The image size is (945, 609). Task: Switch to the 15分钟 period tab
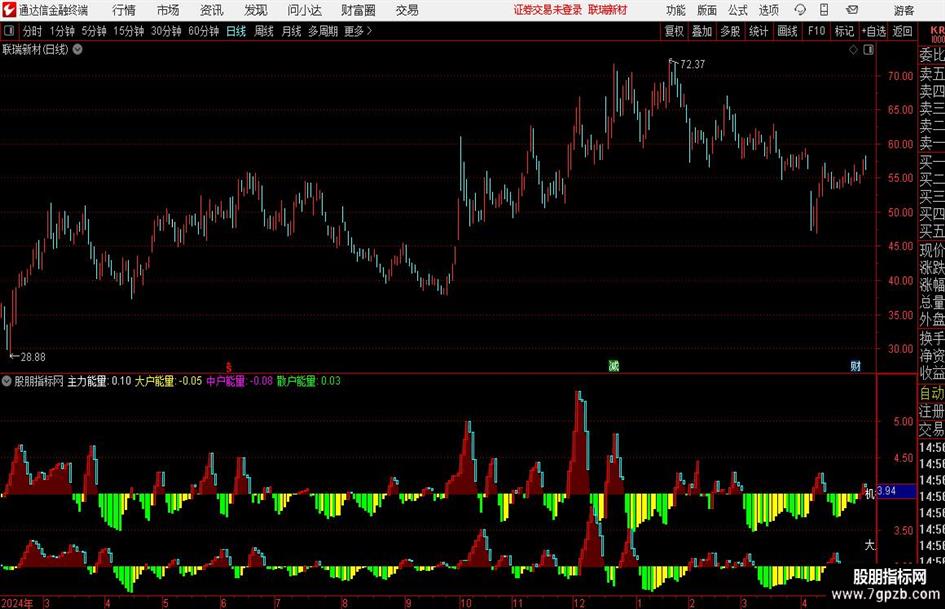click(x=129, y=31)
